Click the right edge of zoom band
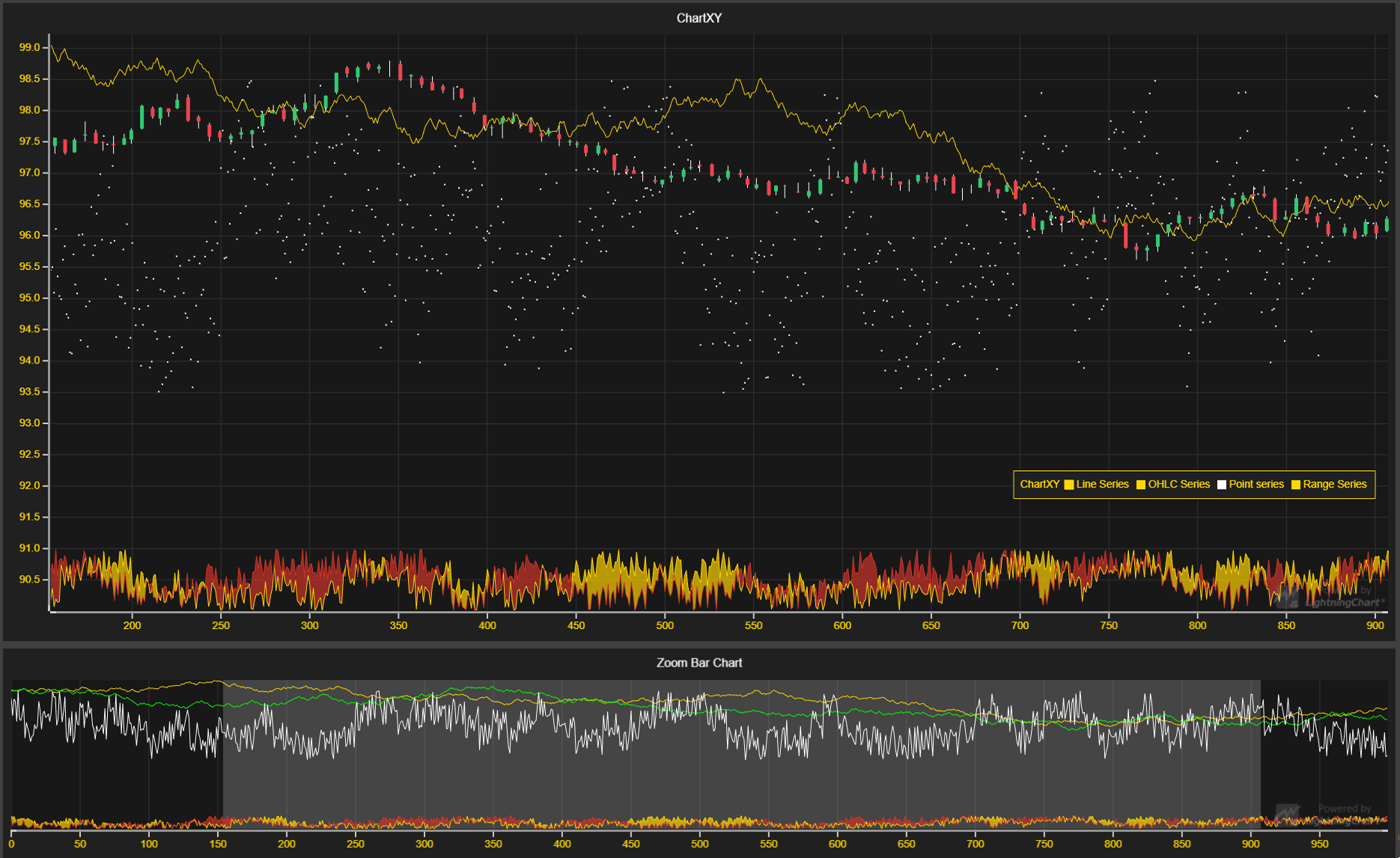The width and height of the screenshot is (1400, 858). click(x=1261, y=753)
